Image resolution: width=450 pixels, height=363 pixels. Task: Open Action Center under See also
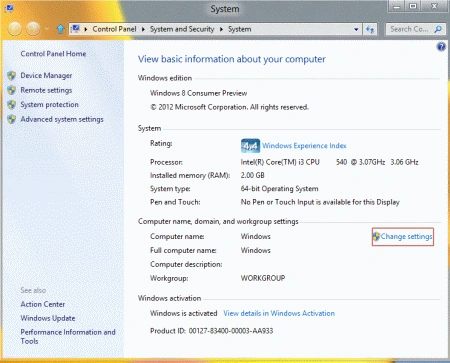pyautogui.click(x=43, y=304)
